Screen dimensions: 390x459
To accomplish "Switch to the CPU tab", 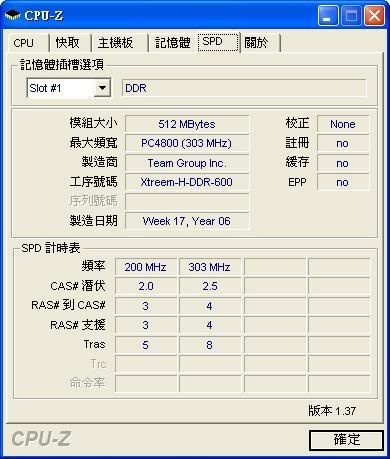I will point(28,43).
